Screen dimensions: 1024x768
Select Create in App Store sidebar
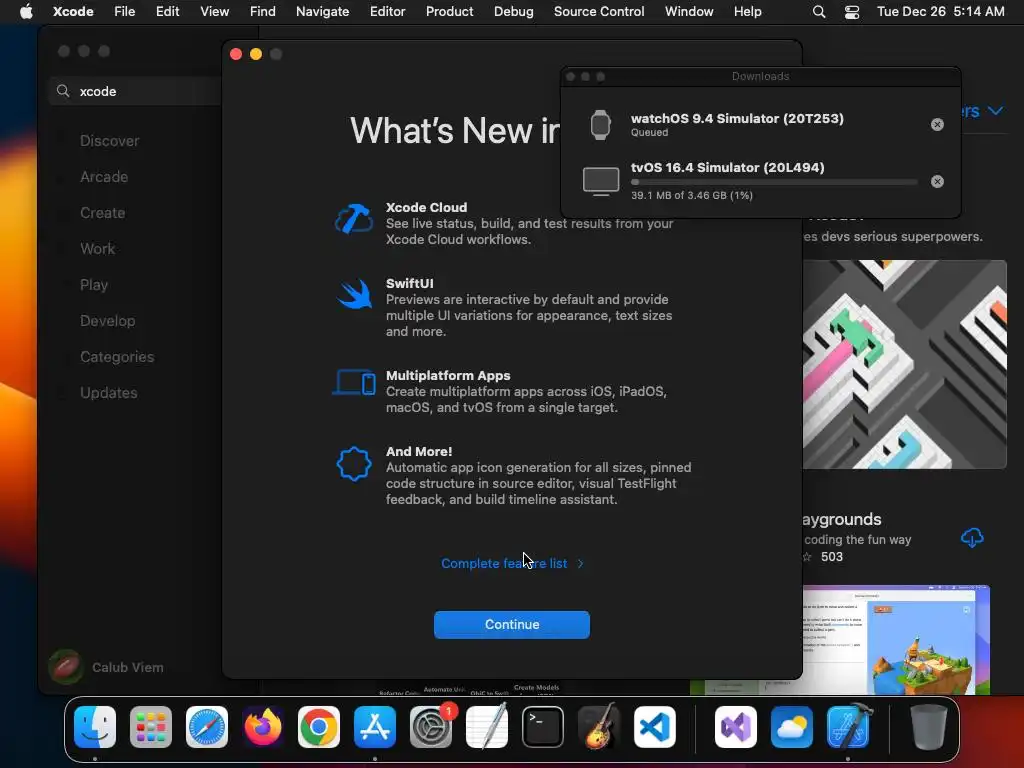(103, 212)
